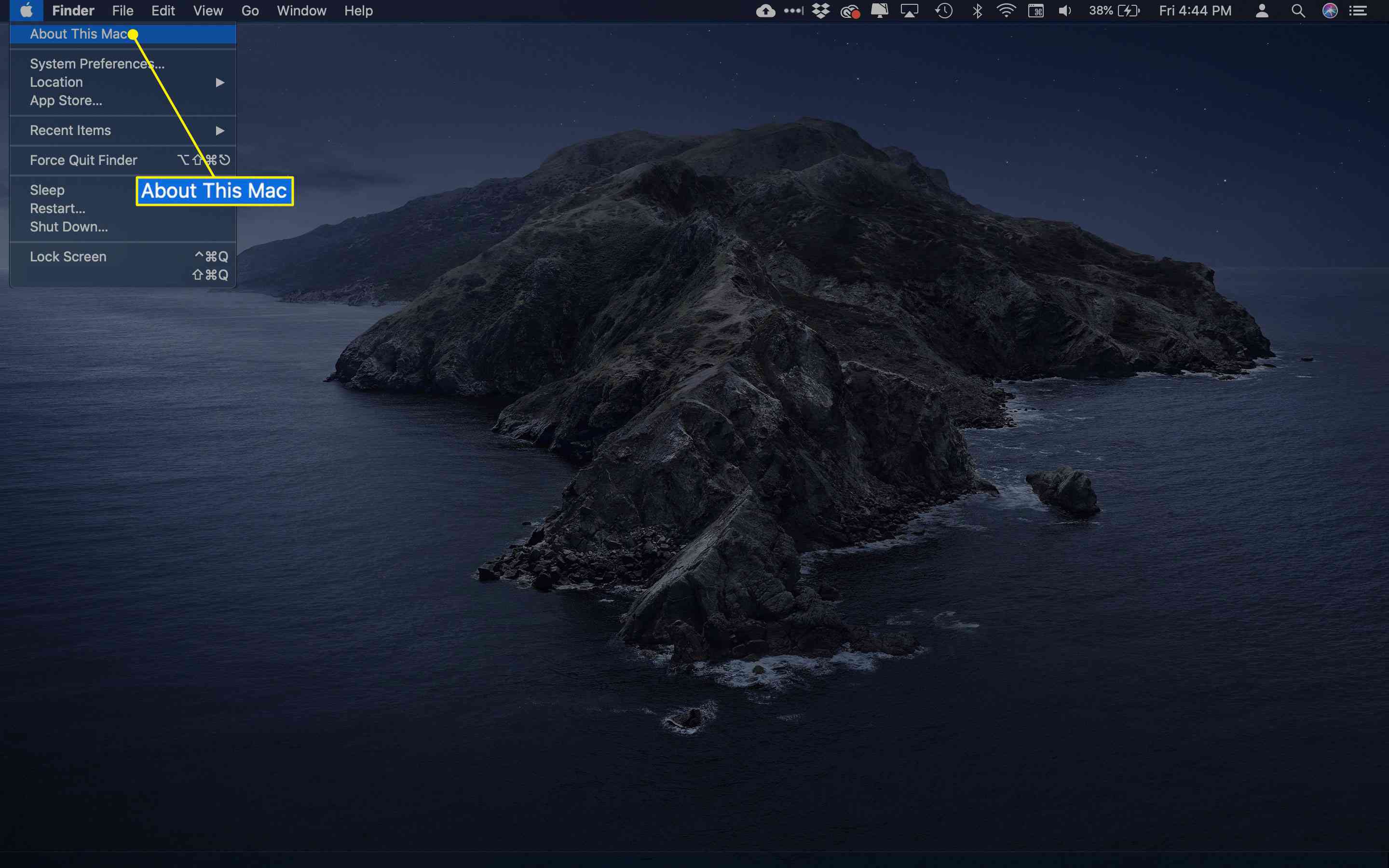Click the three-dots menu bar icon

tap(793, 10)
